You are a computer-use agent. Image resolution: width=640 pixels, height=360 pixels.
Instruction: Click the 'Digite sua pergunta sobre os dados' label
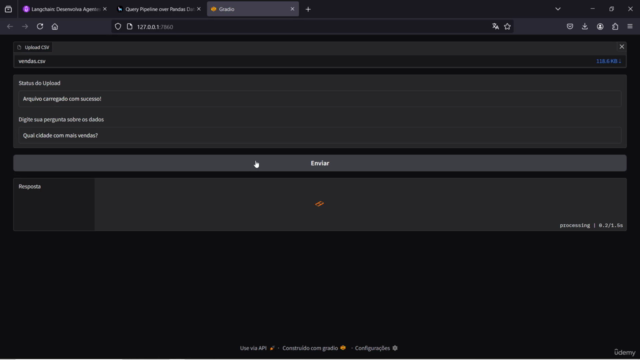[61, 120]
